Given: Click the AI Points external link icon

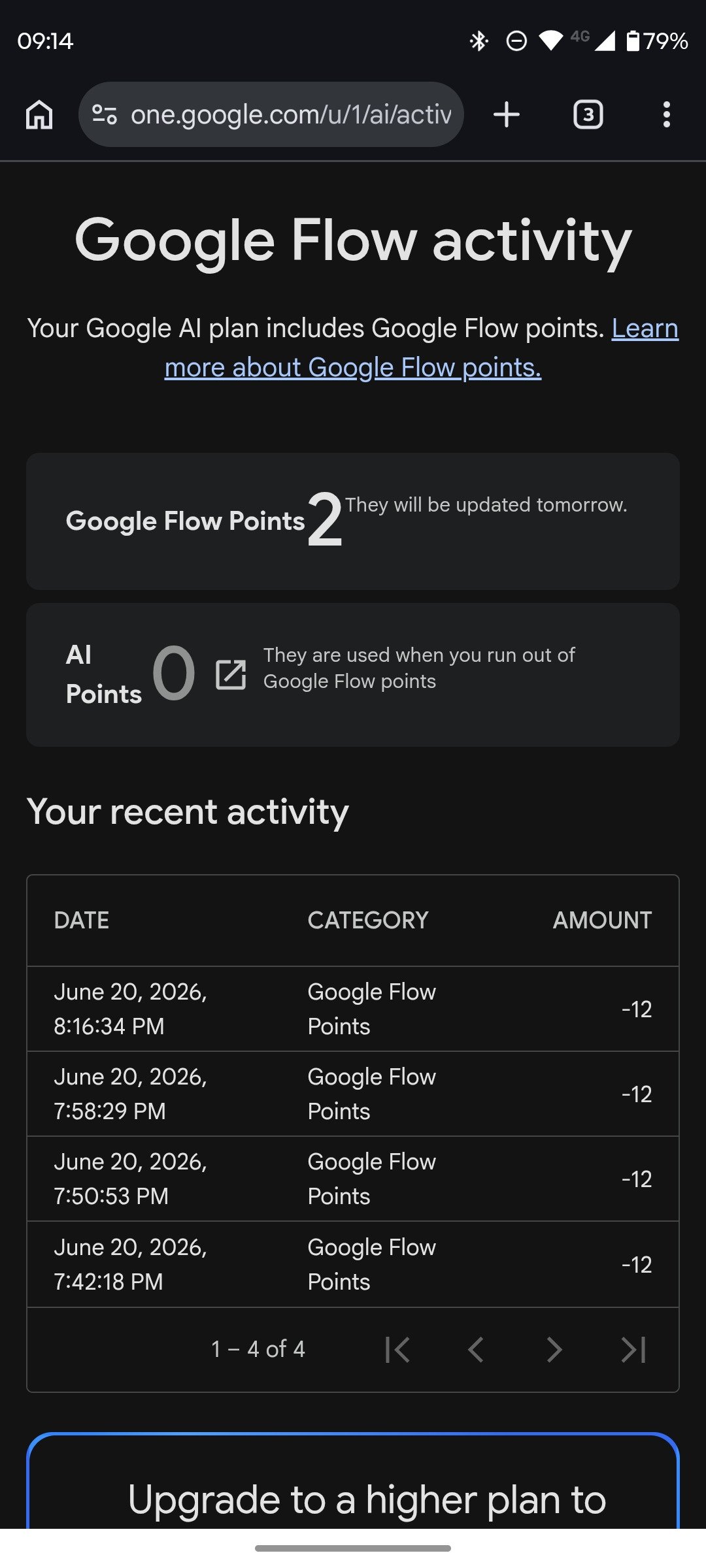Looking at the screenshot, I should pos(231,675).
